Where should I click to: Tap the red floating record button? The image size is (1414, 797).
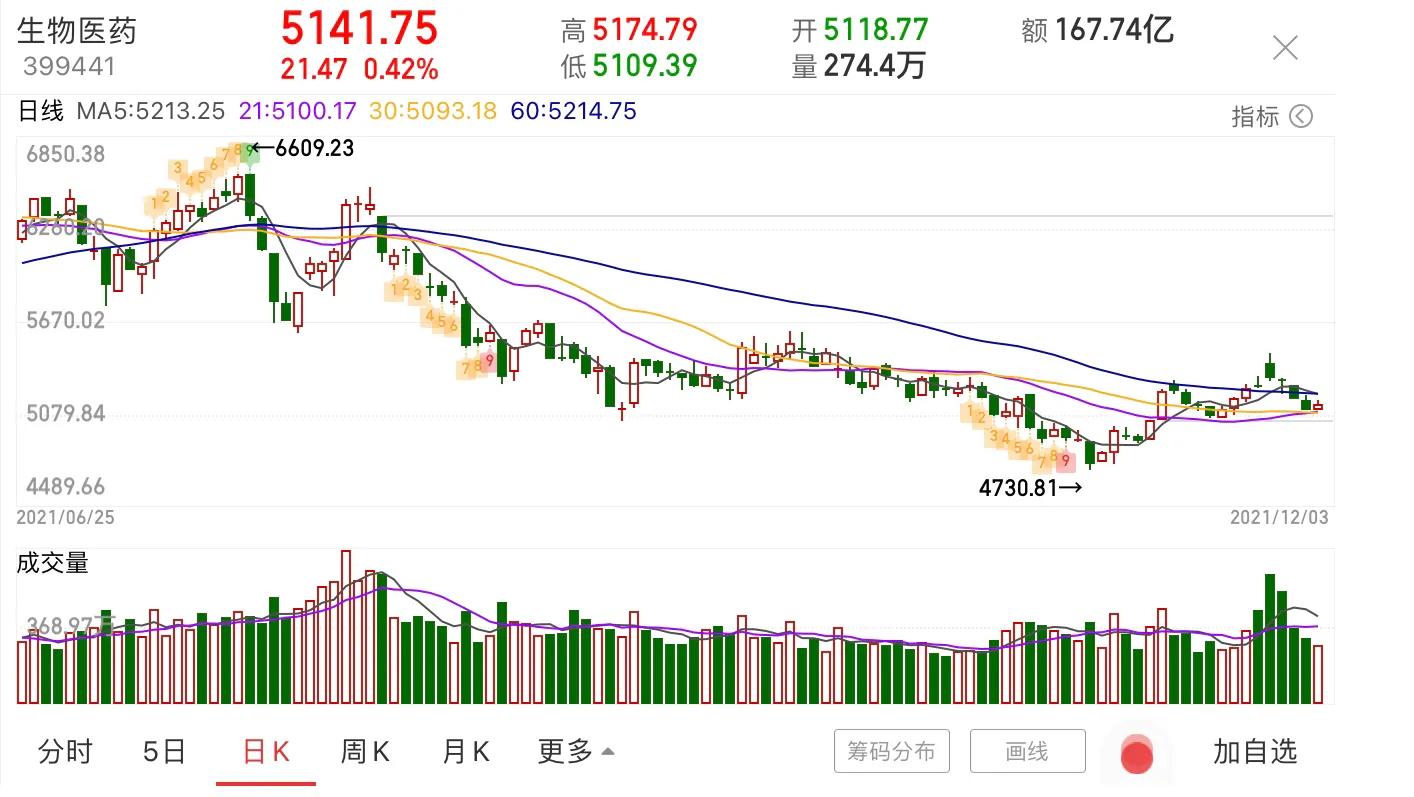(1136, 755)
